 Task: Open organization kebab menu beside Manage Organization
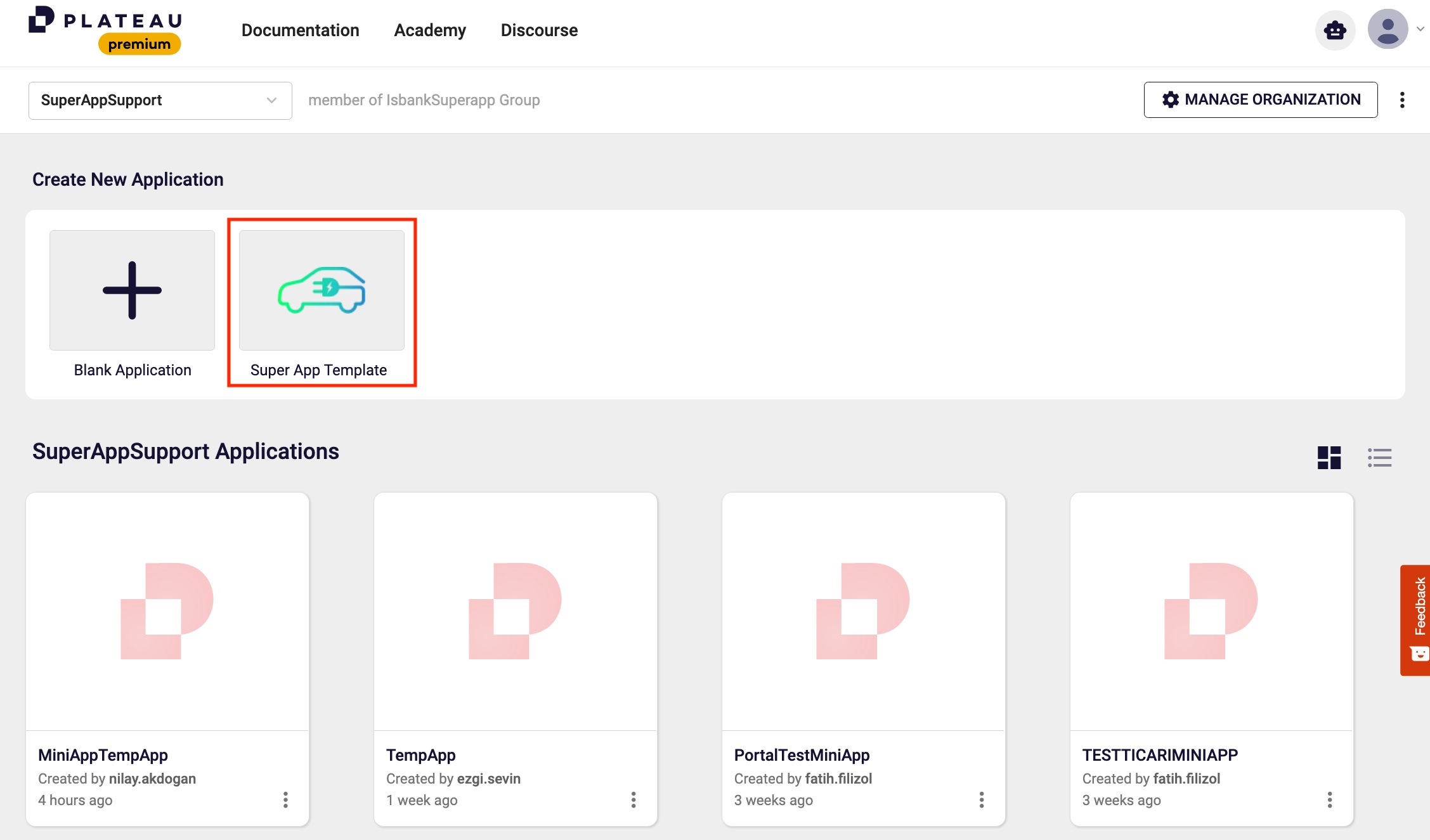[x=1402, y=100]
